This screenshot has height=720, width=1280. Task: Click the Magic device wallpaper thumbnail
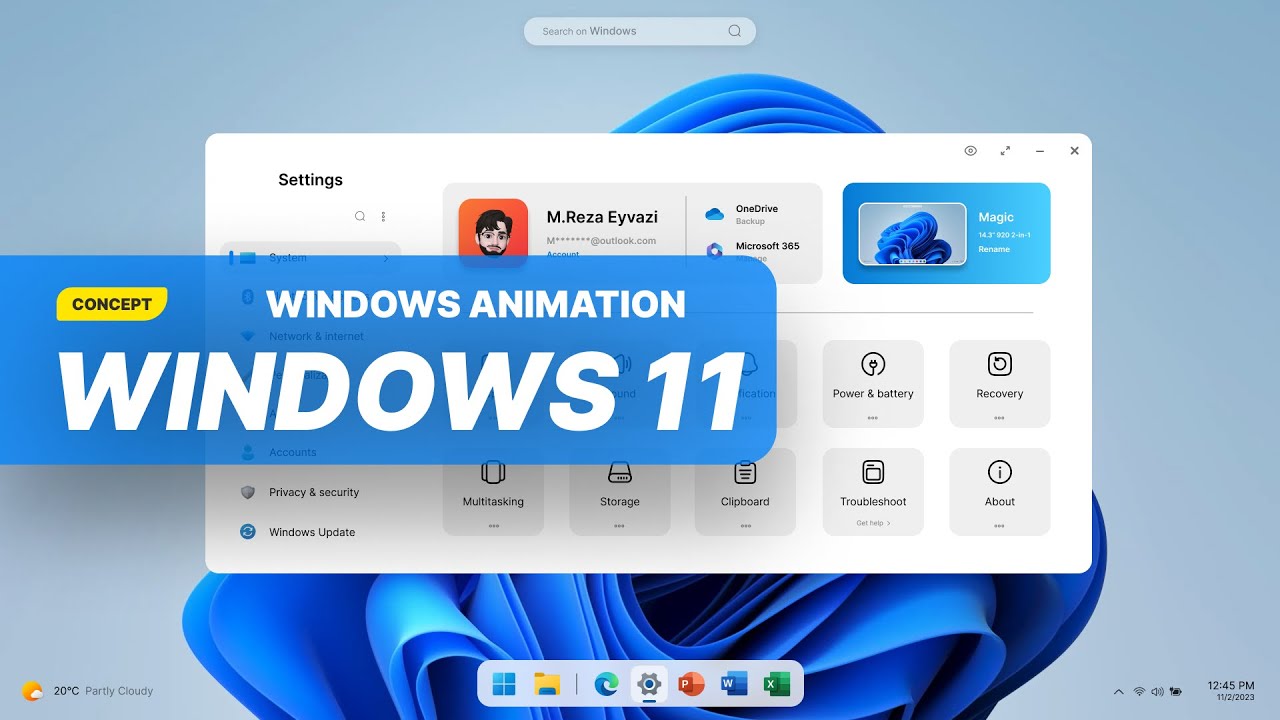point(912,234)
